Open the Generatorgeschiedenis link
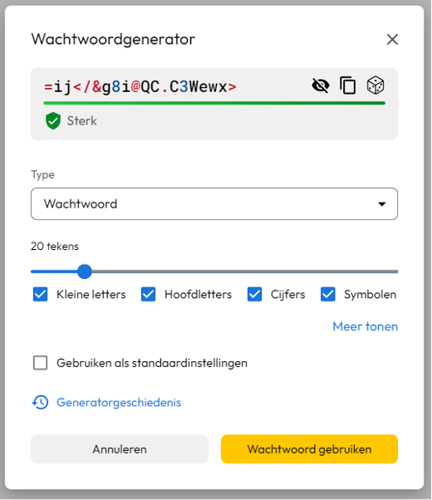 coord(119,402)
